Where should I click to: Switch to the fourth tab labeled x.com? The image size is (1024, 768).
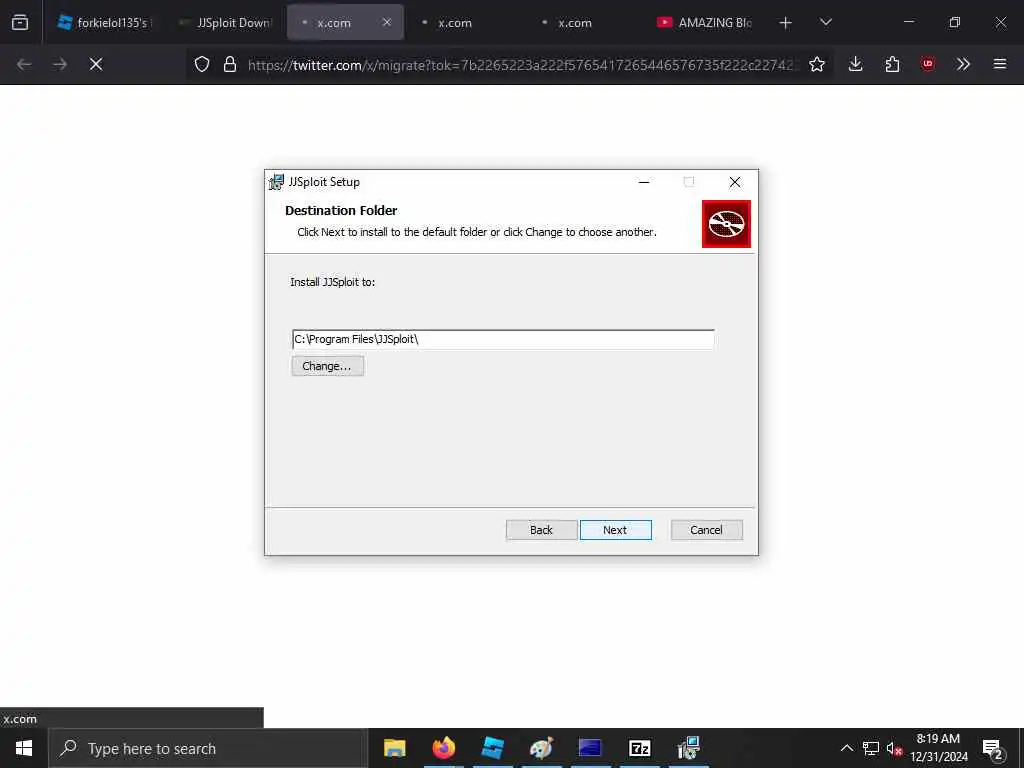(x=455, y=23)
